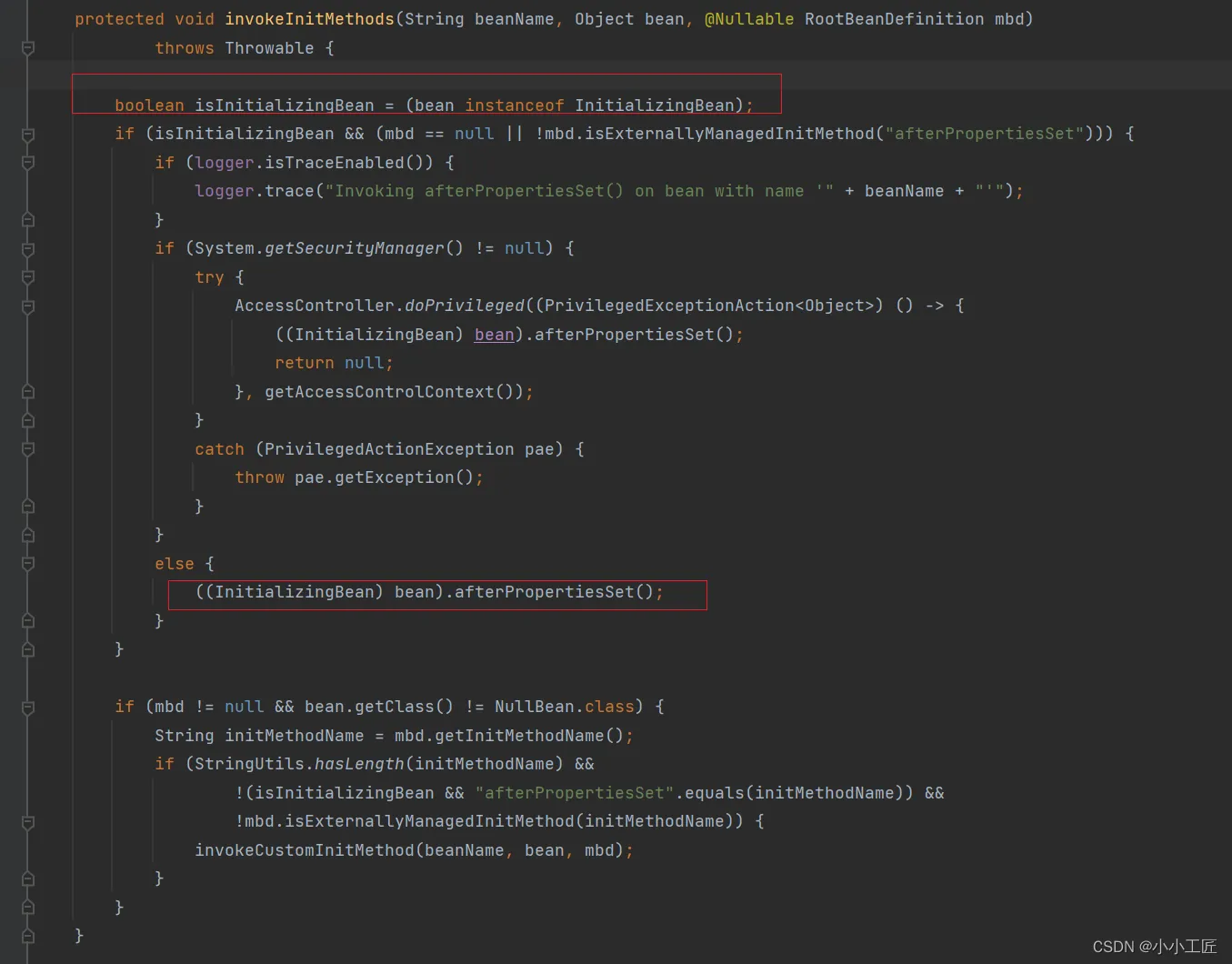Click PrivilegedActionException in catch clause
Image resolution: width=1232 pixels, height=964 pixels.
389,449
